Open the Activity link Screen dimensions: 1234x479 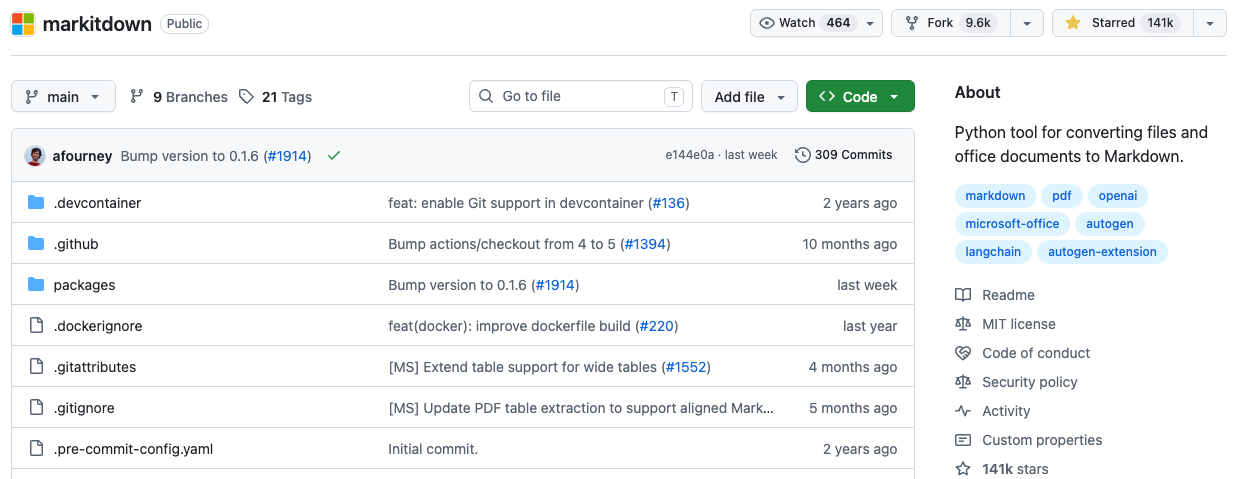(993, 411)
